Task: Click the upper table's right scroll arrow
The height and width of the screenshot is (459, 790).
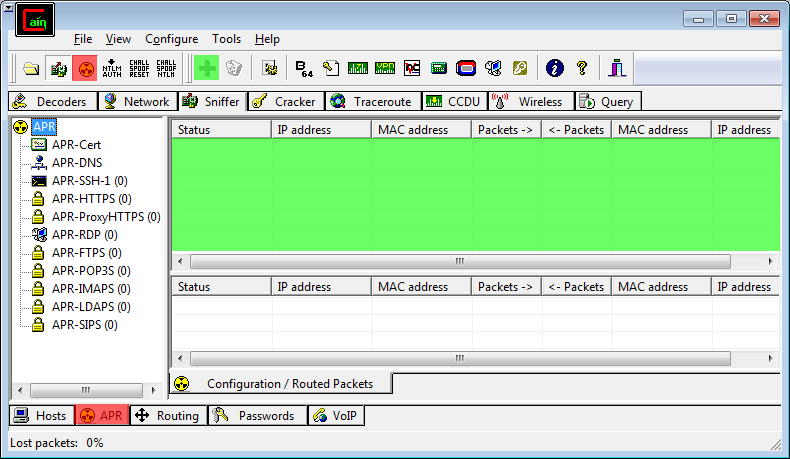Action: [770, 261]
